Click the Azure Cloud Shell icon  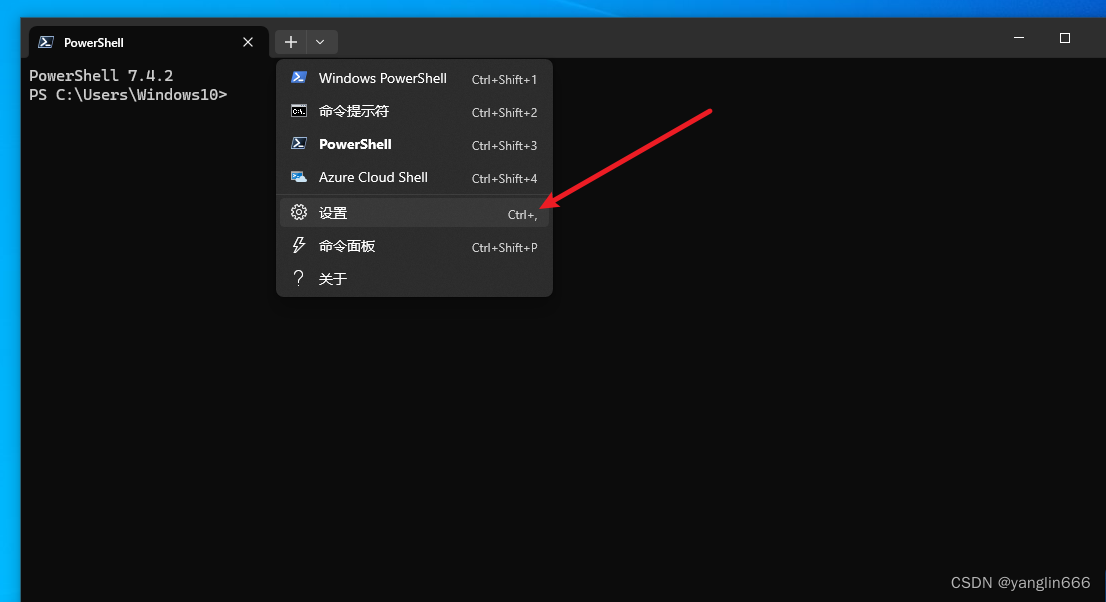(x=299, y=176)
